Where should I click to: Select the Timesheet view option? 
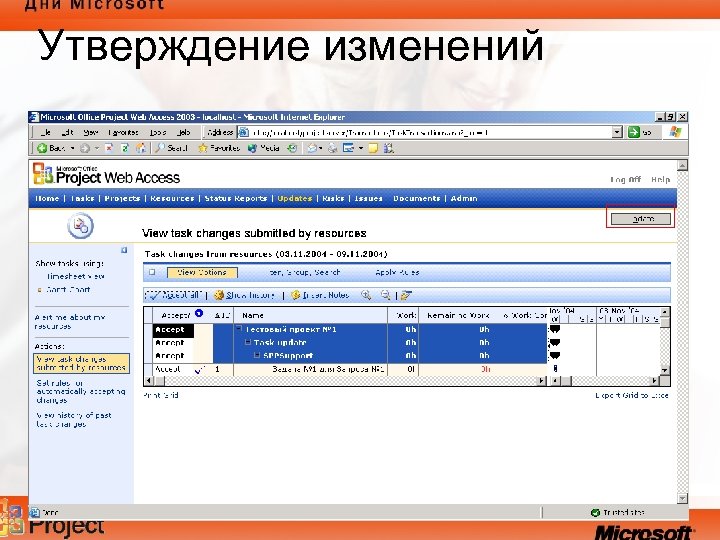(x=75, y=276)
